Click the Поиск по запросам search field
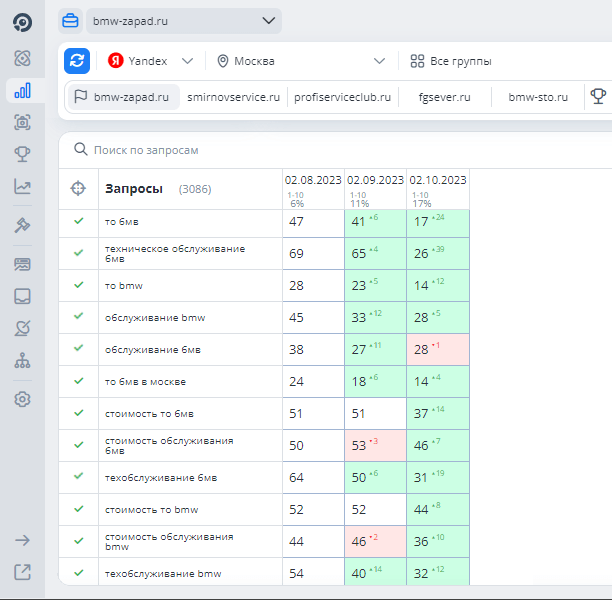Image resolution: width=612 pixels, height=600 pixels. pyautogui.click(x=146, y=150)
